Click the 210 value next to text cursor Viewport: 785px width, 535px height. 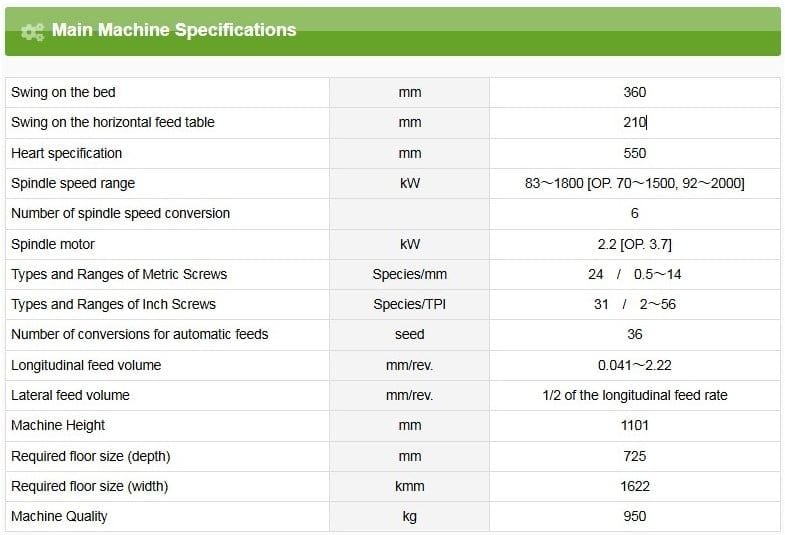[x=634, y=122]
